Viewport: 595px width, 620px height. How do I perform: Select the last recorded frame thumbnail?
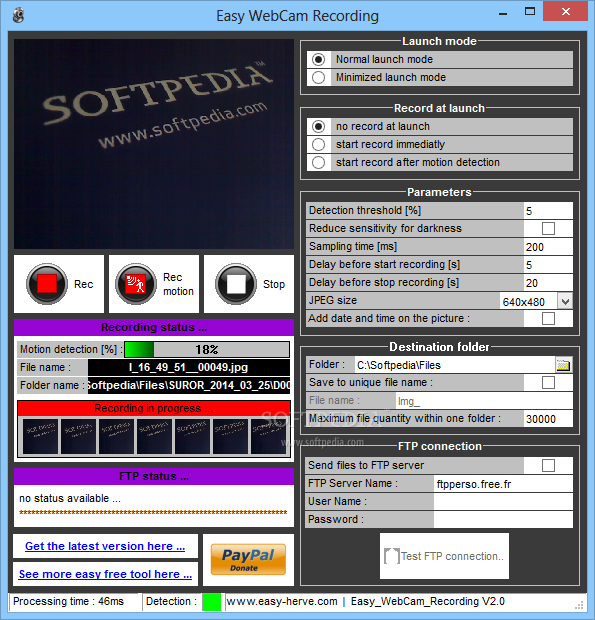pyautogui.click(x=268, y=436)
